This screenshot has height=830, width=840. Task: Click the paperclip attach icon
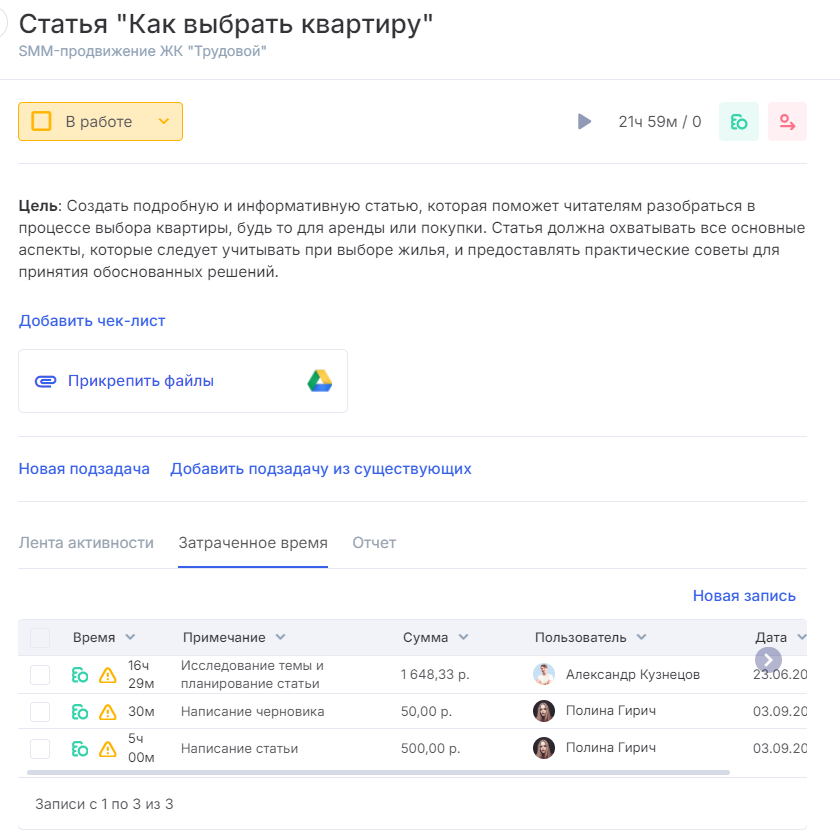click(x=45, y=381)
